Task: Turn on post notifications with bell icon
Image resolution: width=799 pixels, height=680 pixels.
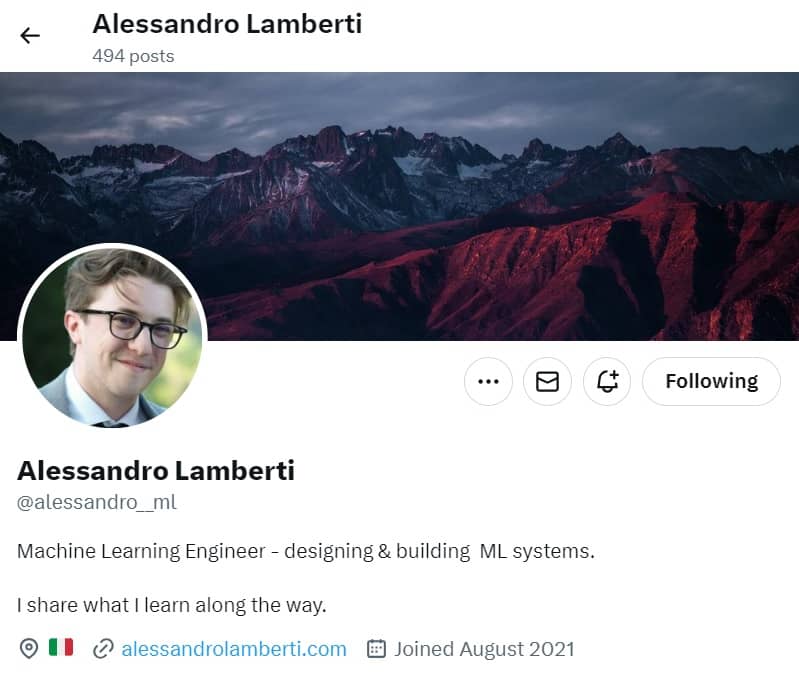Action: point(607,381)
